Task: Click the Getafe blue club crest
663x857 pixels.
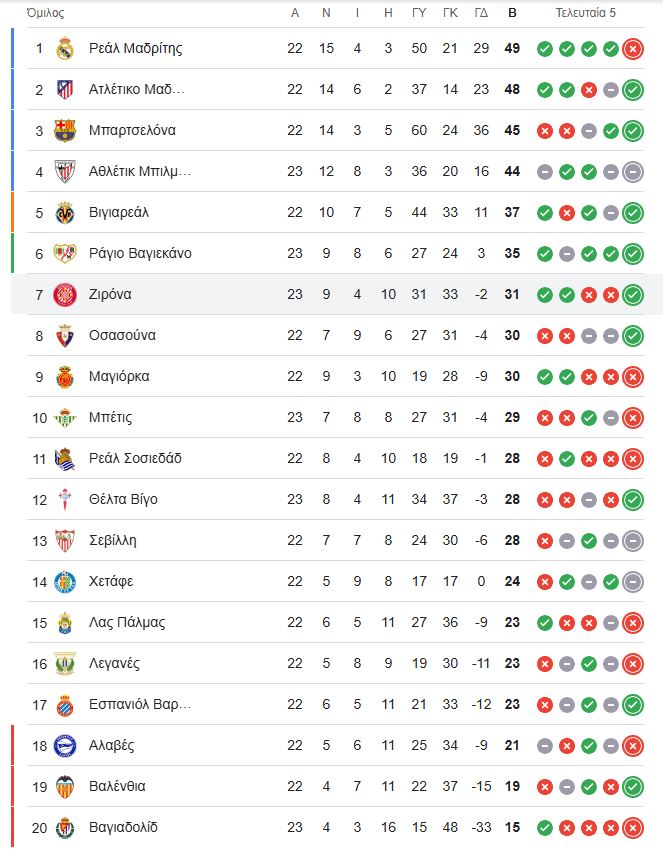Action: point(65,582)
